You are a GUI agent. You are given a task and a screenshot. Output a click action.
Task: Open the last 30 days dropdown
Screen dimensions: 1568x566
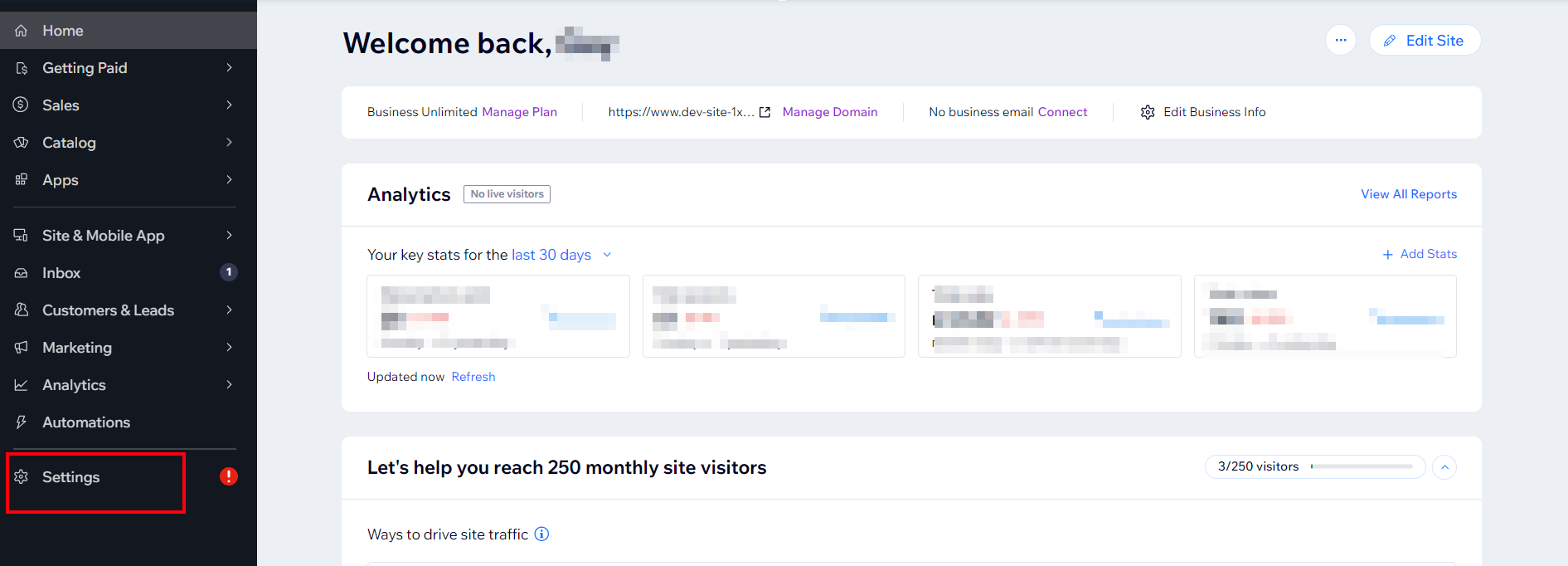point(561,255)
